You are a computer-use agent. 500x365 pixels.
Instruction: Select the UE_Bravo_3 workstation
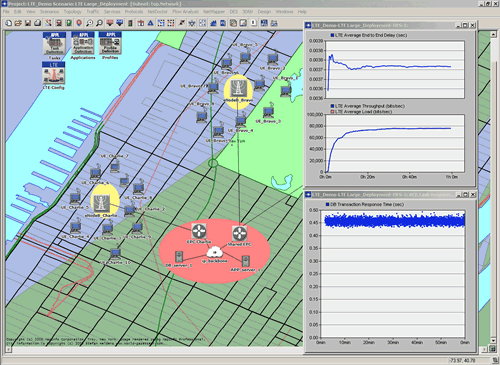coord(268,112)
